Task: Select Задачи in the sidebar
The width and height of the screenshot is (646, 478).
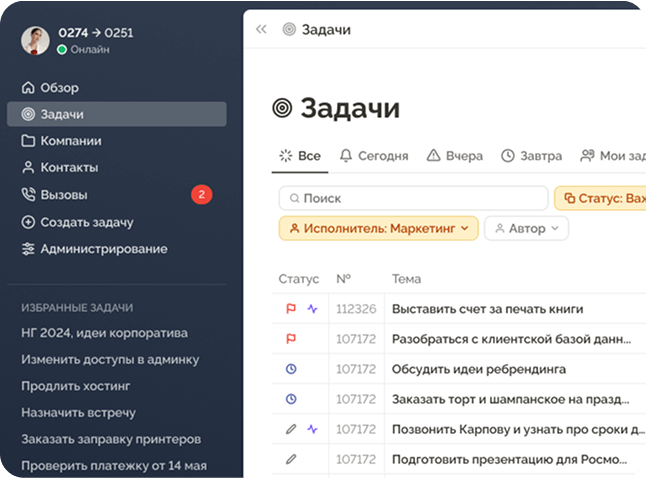Action: click(117, 114)
